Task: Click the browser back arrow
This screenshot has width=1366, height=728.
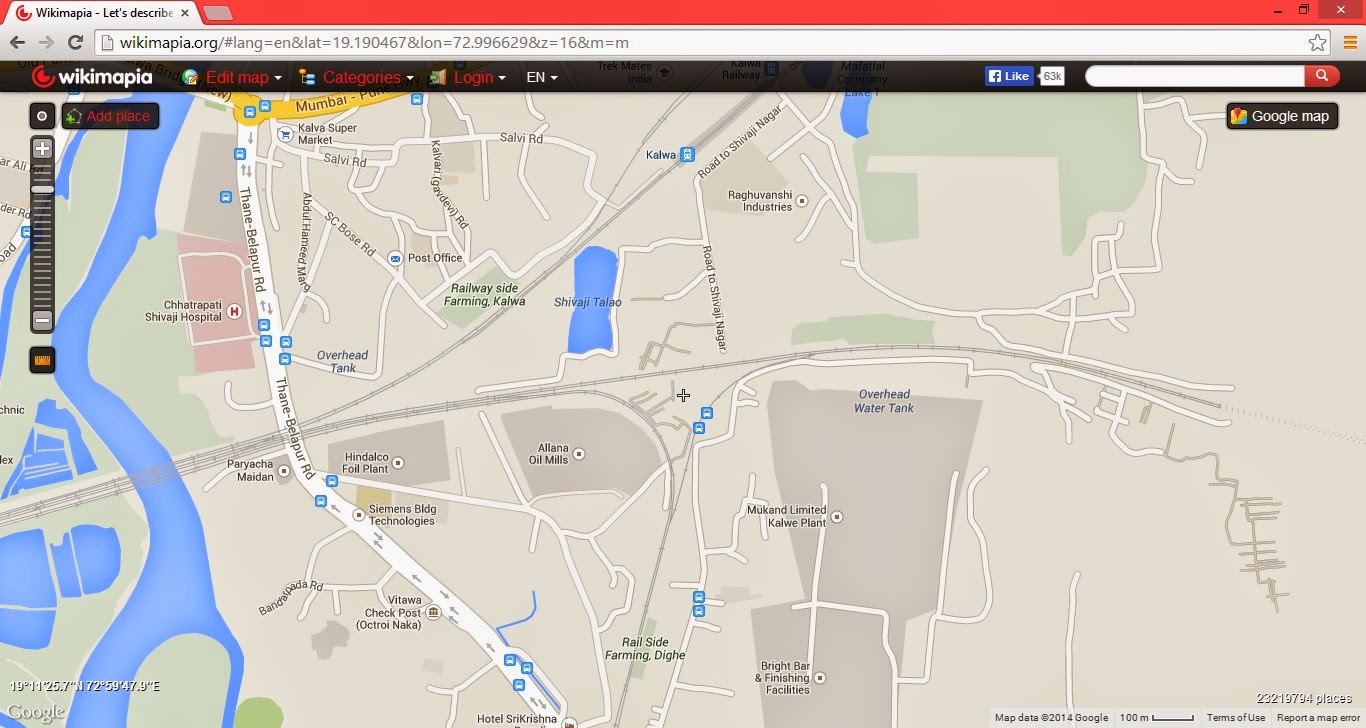Action: [17, 42]
